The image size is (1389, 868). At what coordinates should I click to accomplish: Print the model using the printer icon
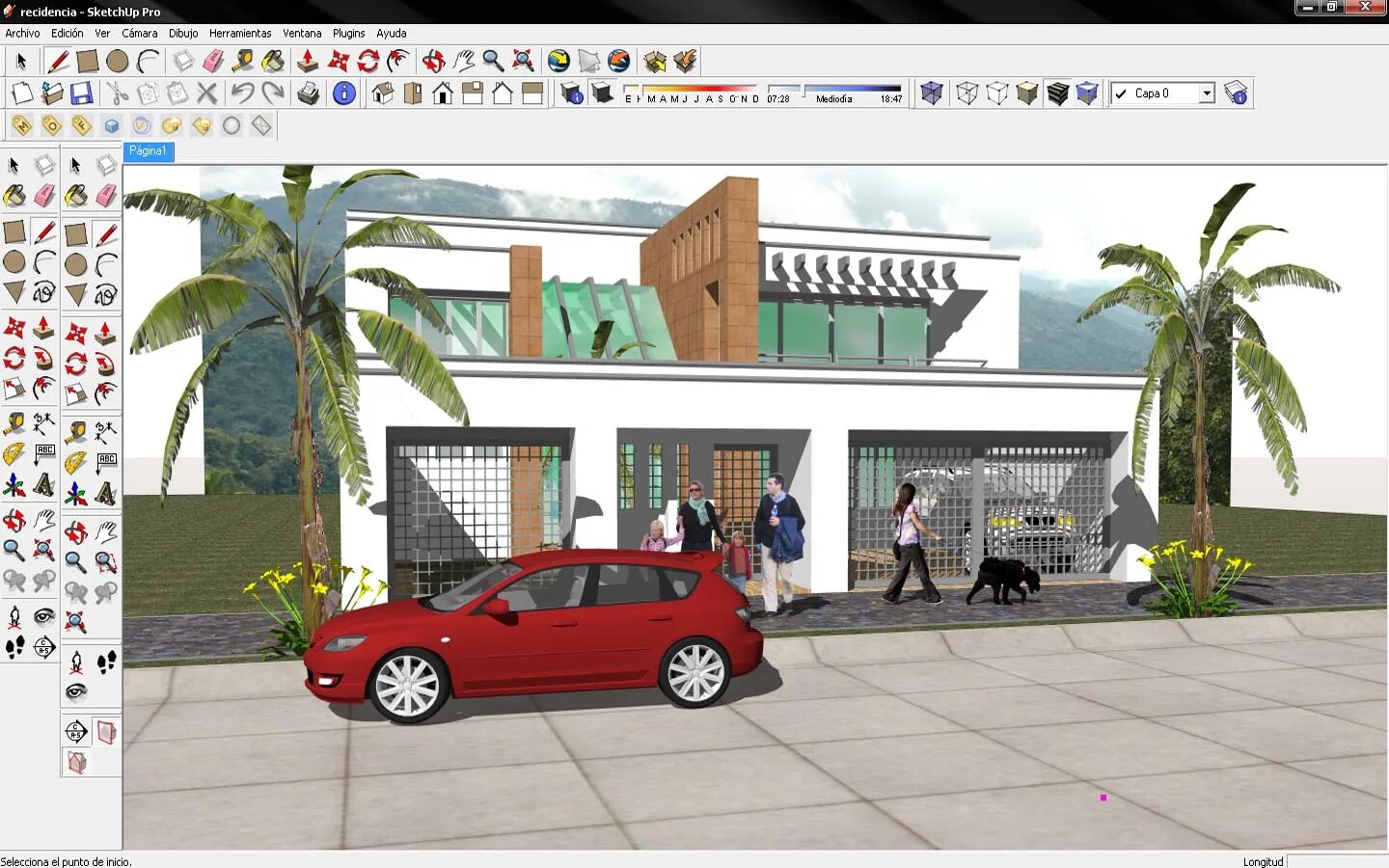point(308,94)
